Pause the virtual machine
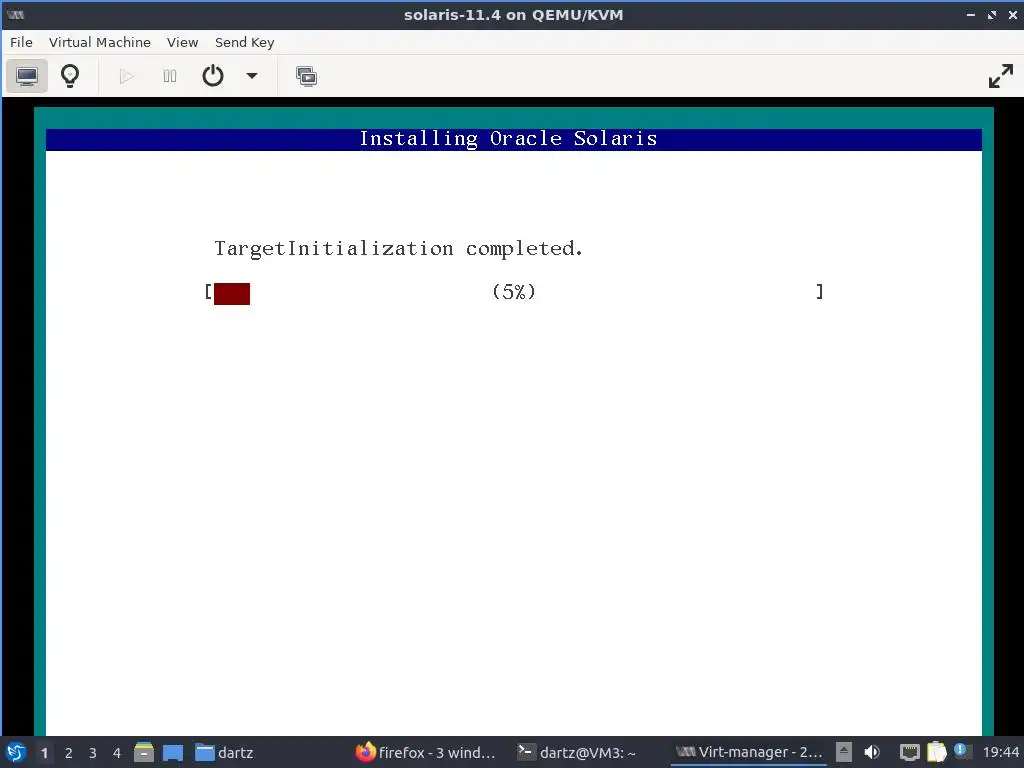The height and width of the screenshot is (768, 1024). coord(170,76)
